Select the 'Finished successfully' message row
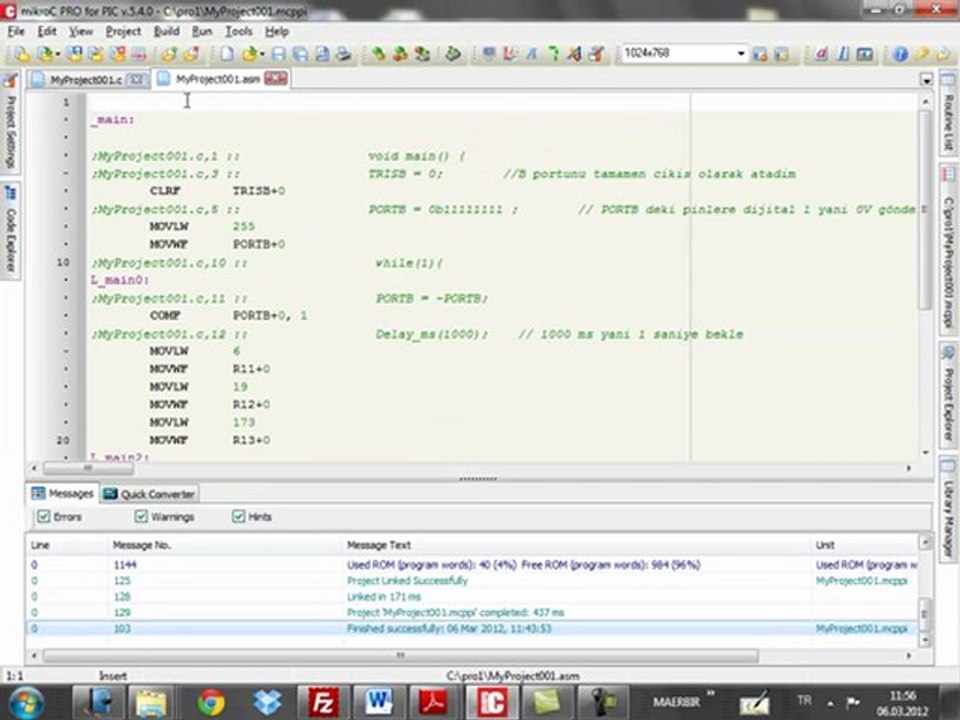The image size is (960, 720). [x=471, y=628]
